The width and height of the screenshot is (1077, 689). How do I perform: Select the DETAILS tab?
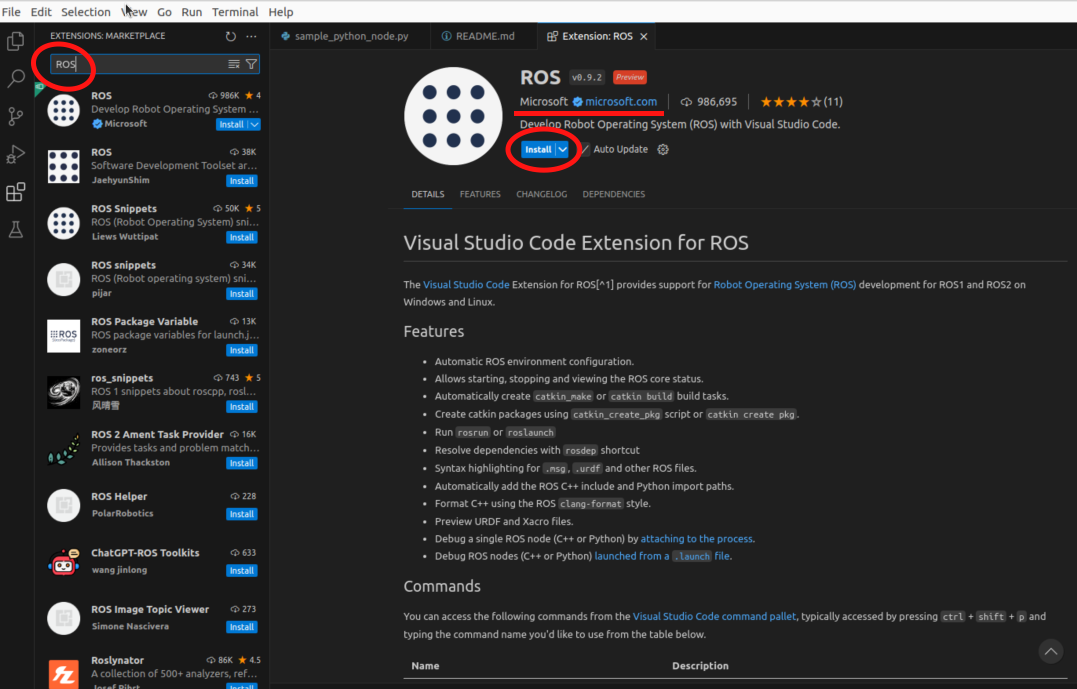pos(427,194)
